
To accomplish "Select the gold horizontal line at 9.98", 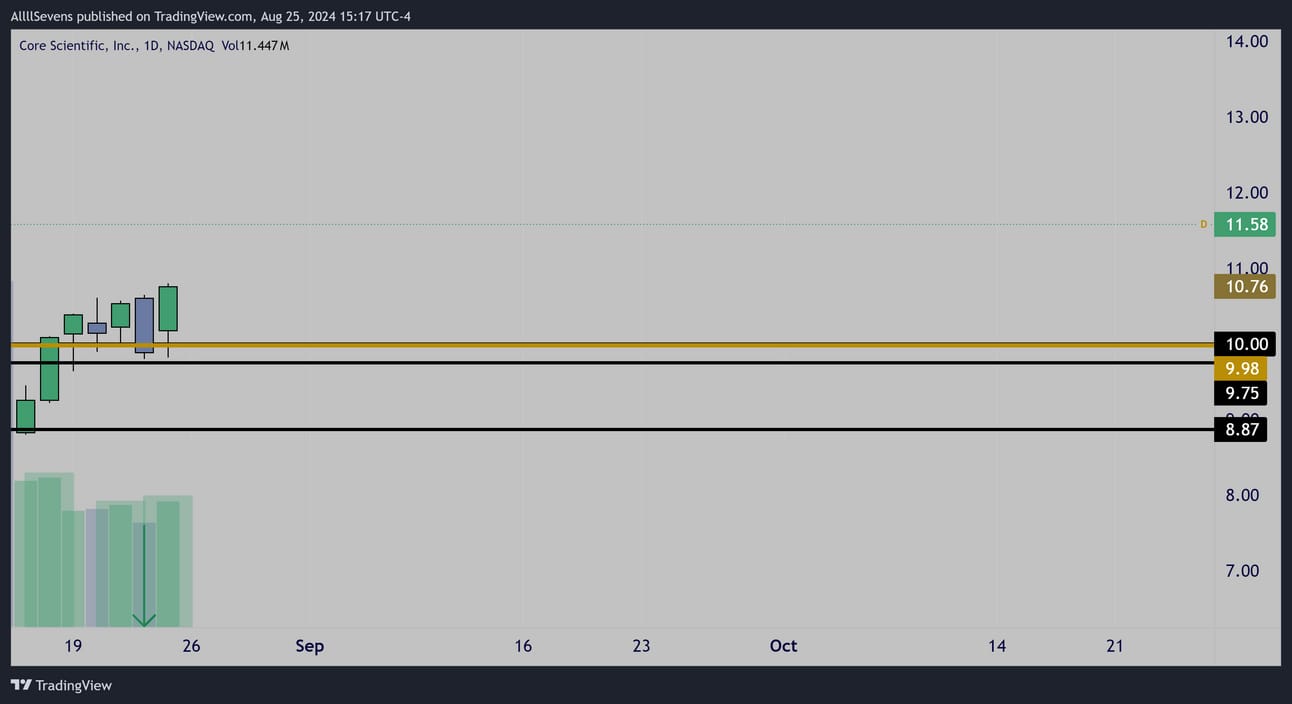I will 600,345.
